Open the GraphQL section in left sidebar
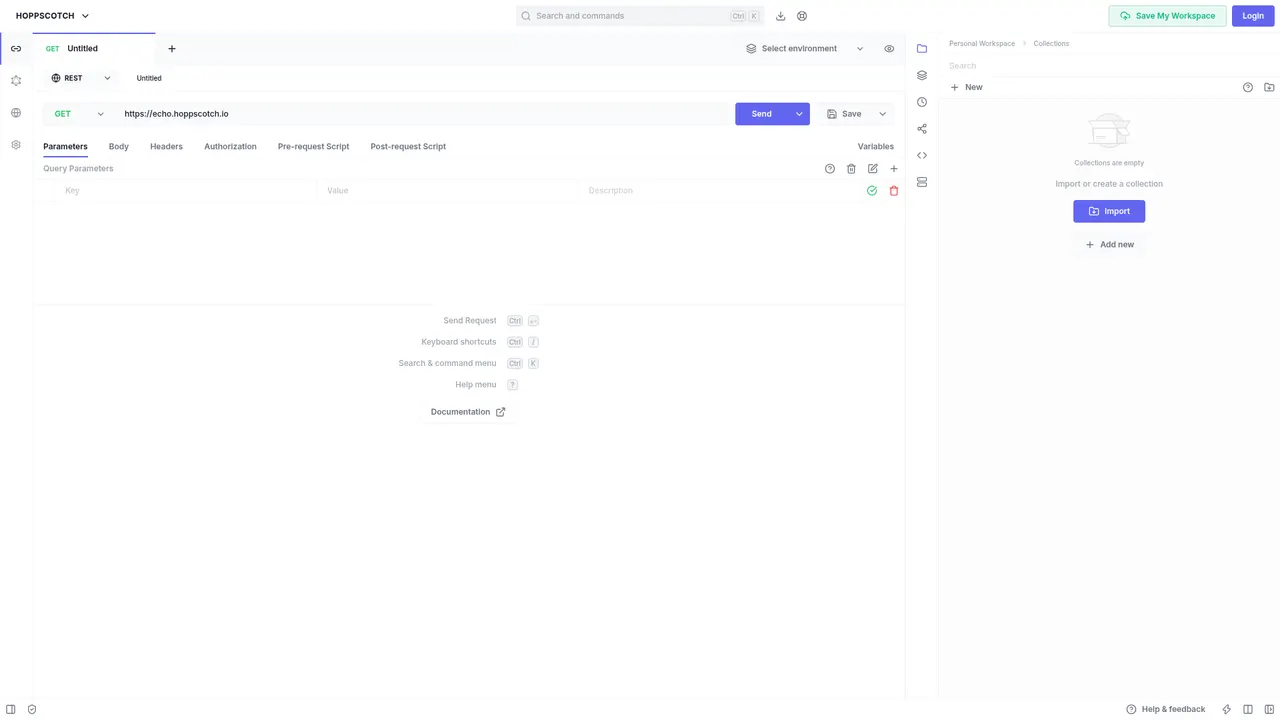This screenshot has height=720, width=1280. (16, 81)
